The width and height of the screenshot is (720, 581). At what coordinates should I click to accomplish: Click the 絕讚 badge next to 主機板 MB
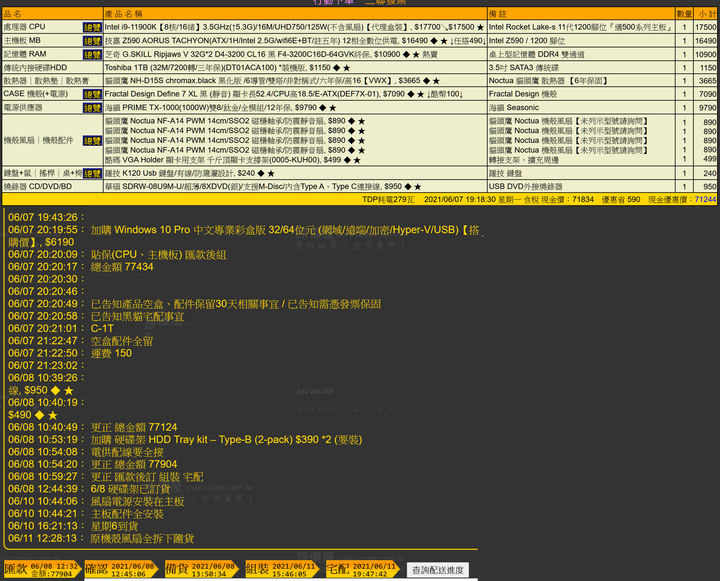tap(92, 41)
